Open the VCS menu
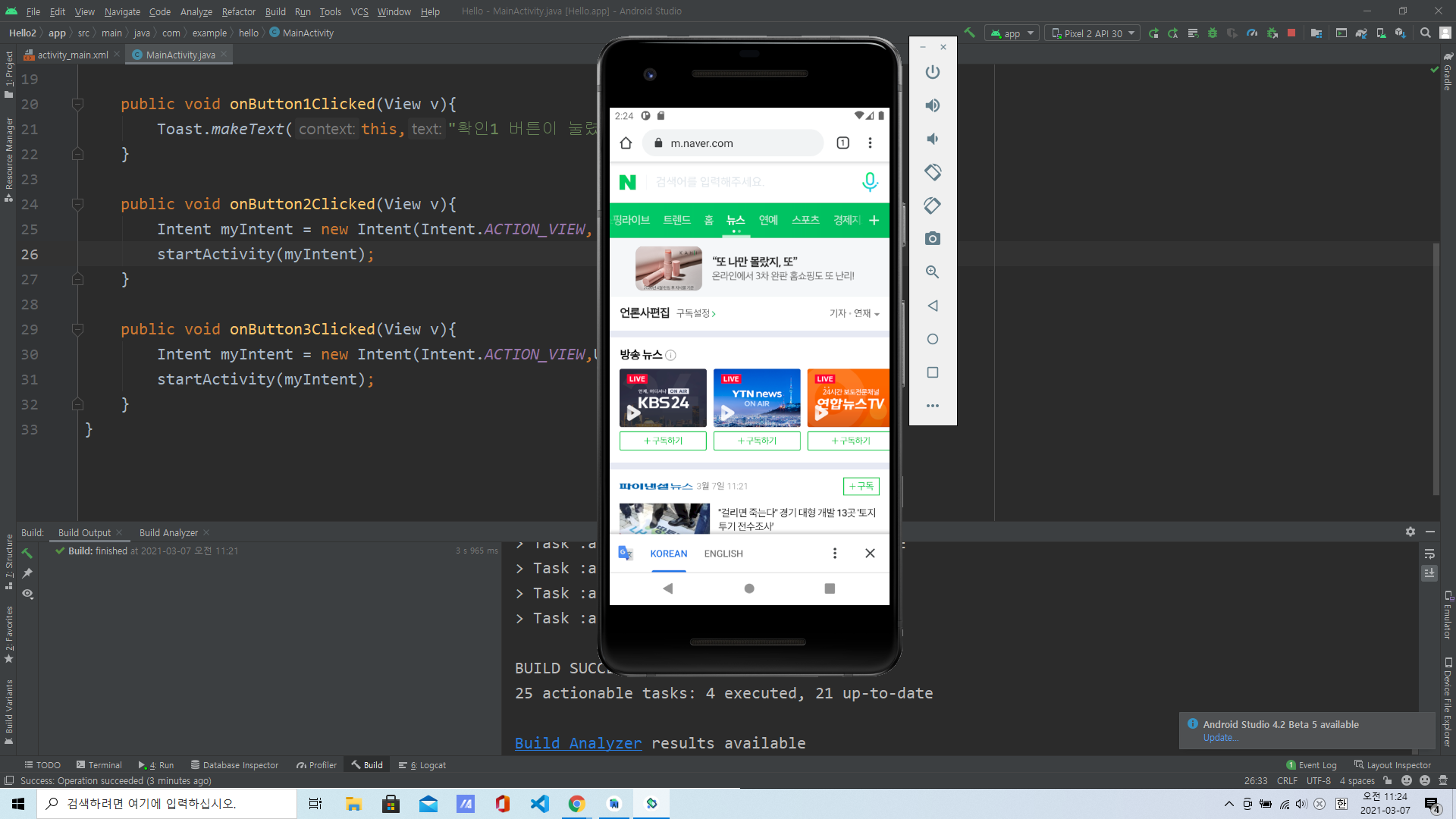 pos(359,11)
